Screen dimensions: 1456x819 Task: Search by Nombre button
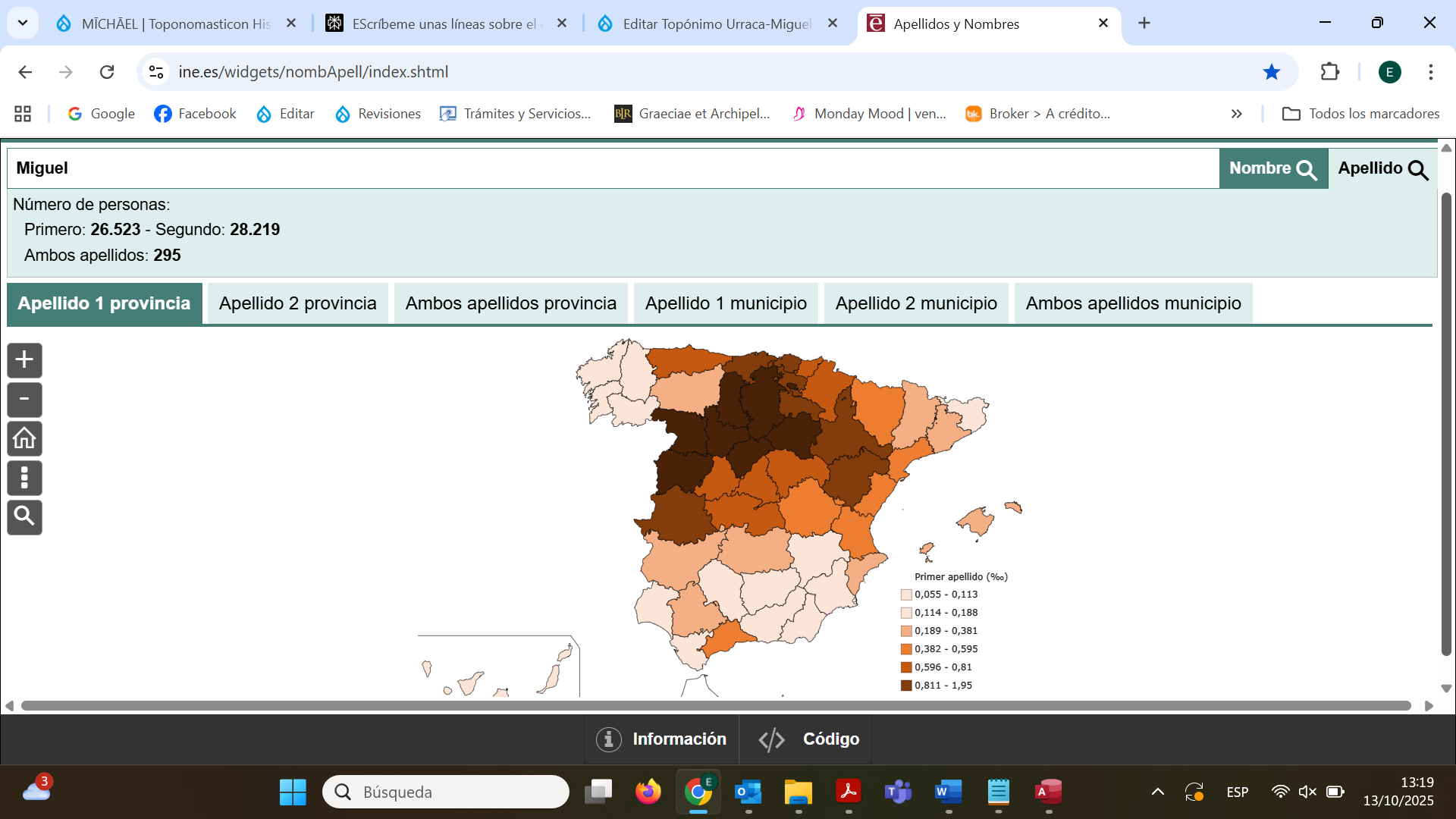point(1272,168)
